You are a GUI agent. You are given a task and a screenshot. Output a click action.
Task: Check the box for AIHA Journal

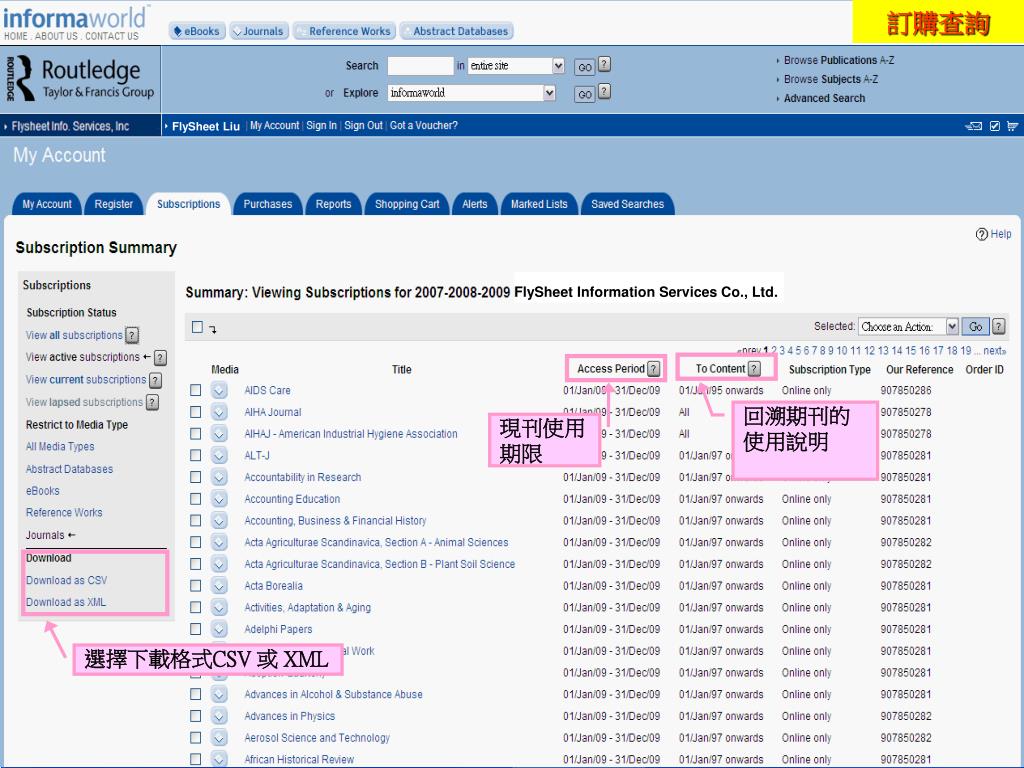[195, 412]
